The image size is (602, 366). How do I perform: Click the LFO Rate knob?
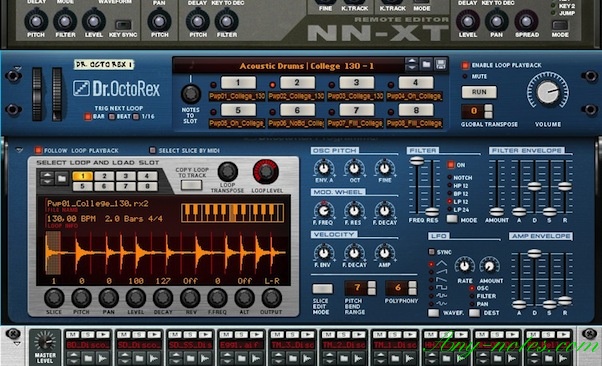464,265
